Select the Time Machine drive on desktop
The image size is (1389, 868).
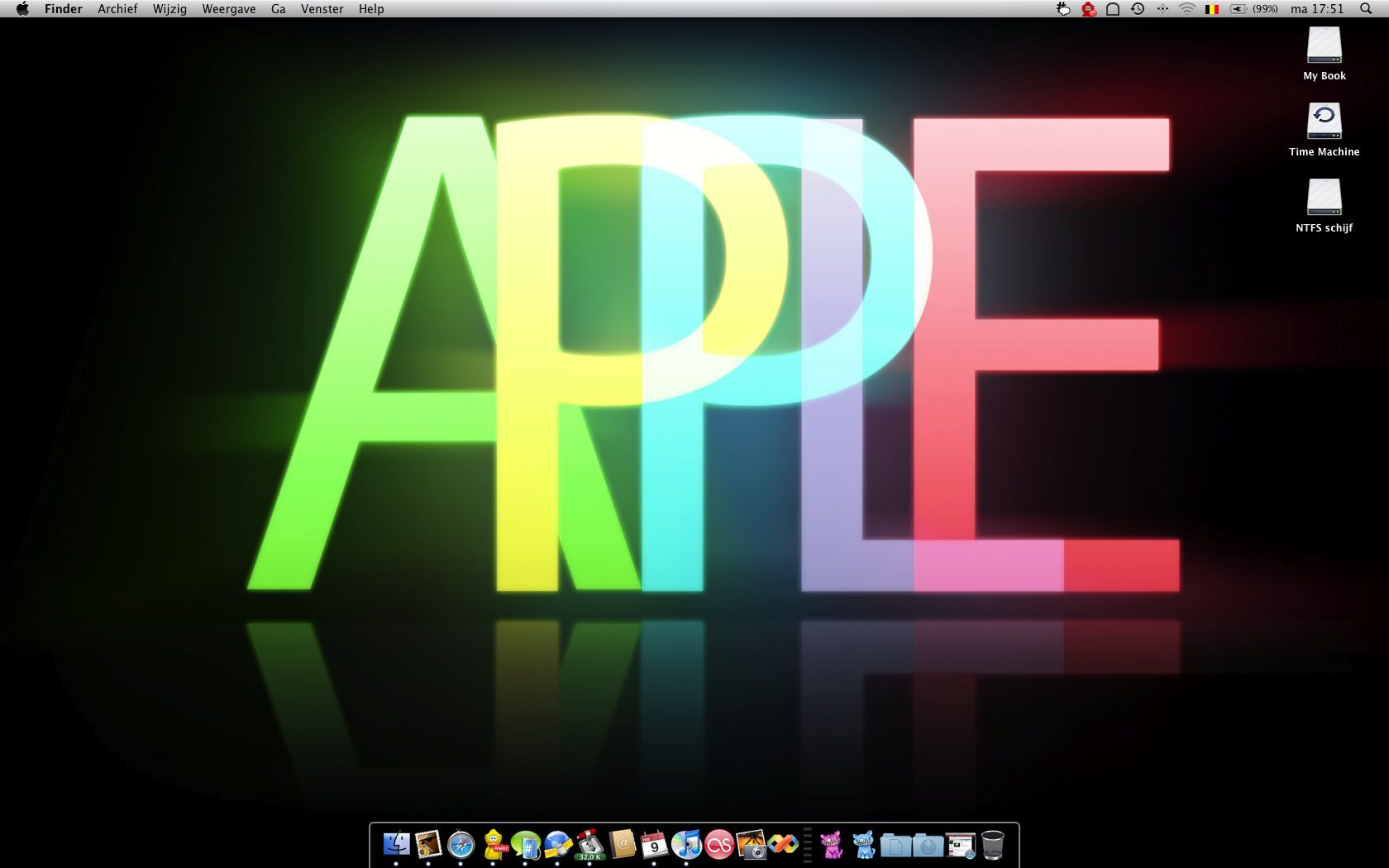pos(1325,122)
